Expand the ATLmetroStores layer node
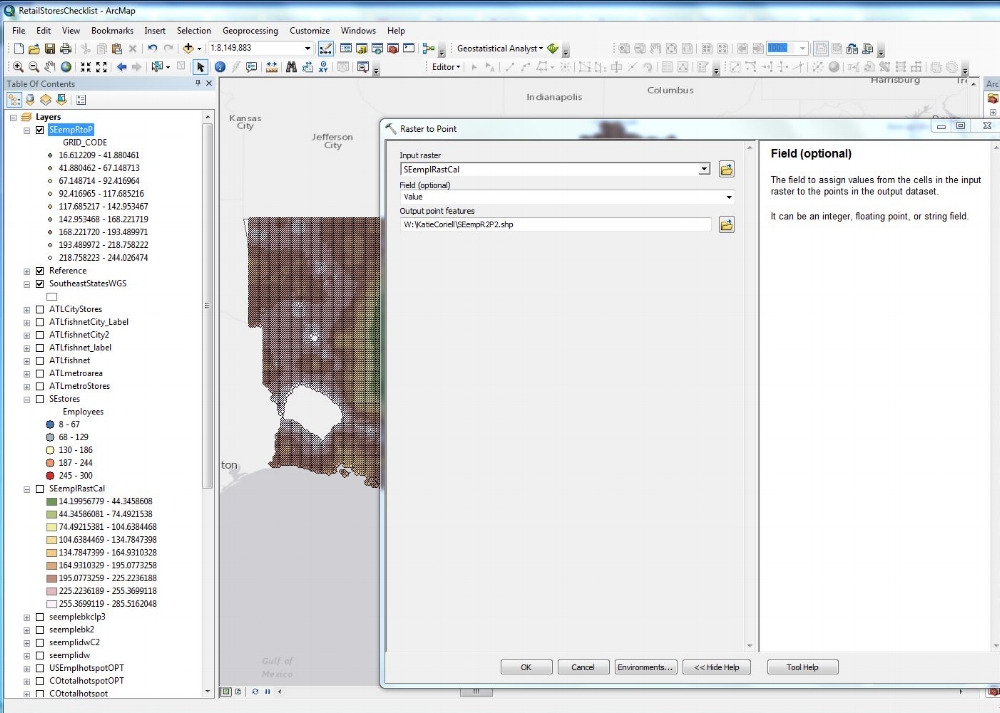1000x713 pixels. pyautogui.click(x=27, y=386)
